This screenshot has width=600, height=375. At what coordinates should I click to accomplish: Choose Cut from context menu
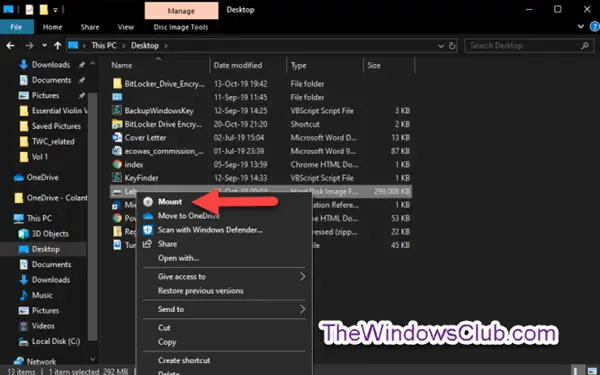[x=164, y=328]
